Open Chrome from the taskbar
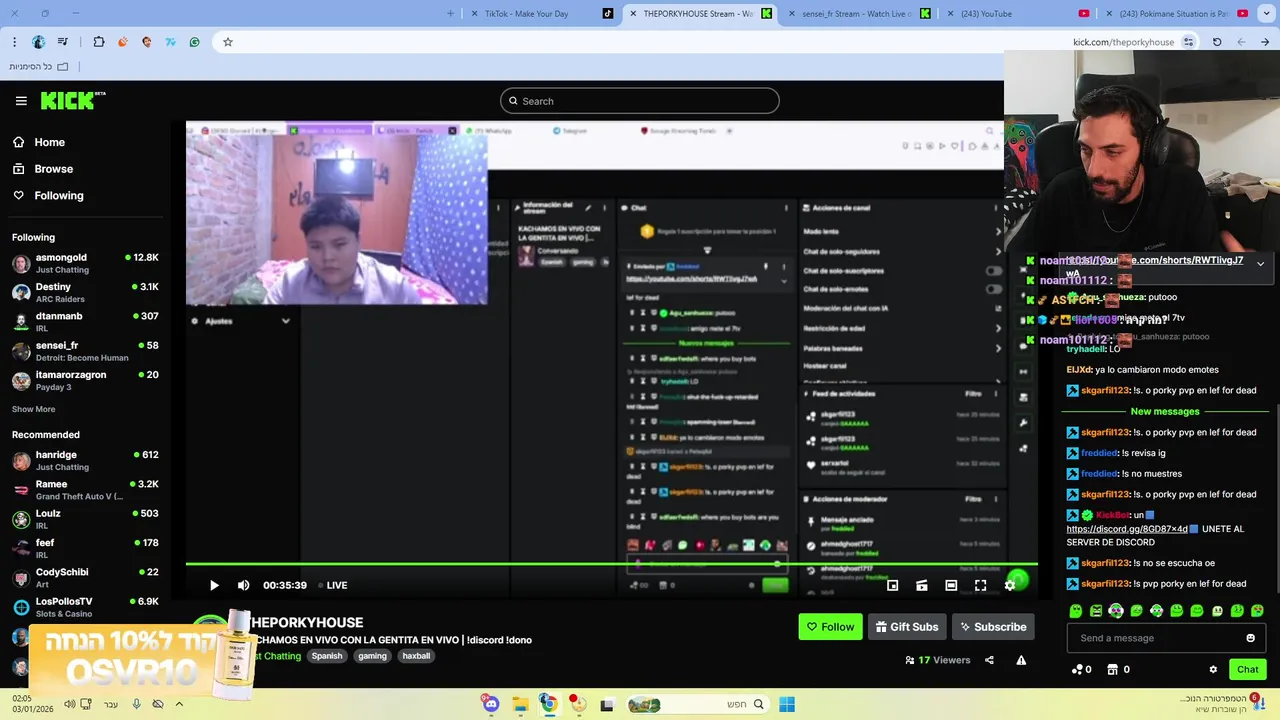 pos(549,704)
